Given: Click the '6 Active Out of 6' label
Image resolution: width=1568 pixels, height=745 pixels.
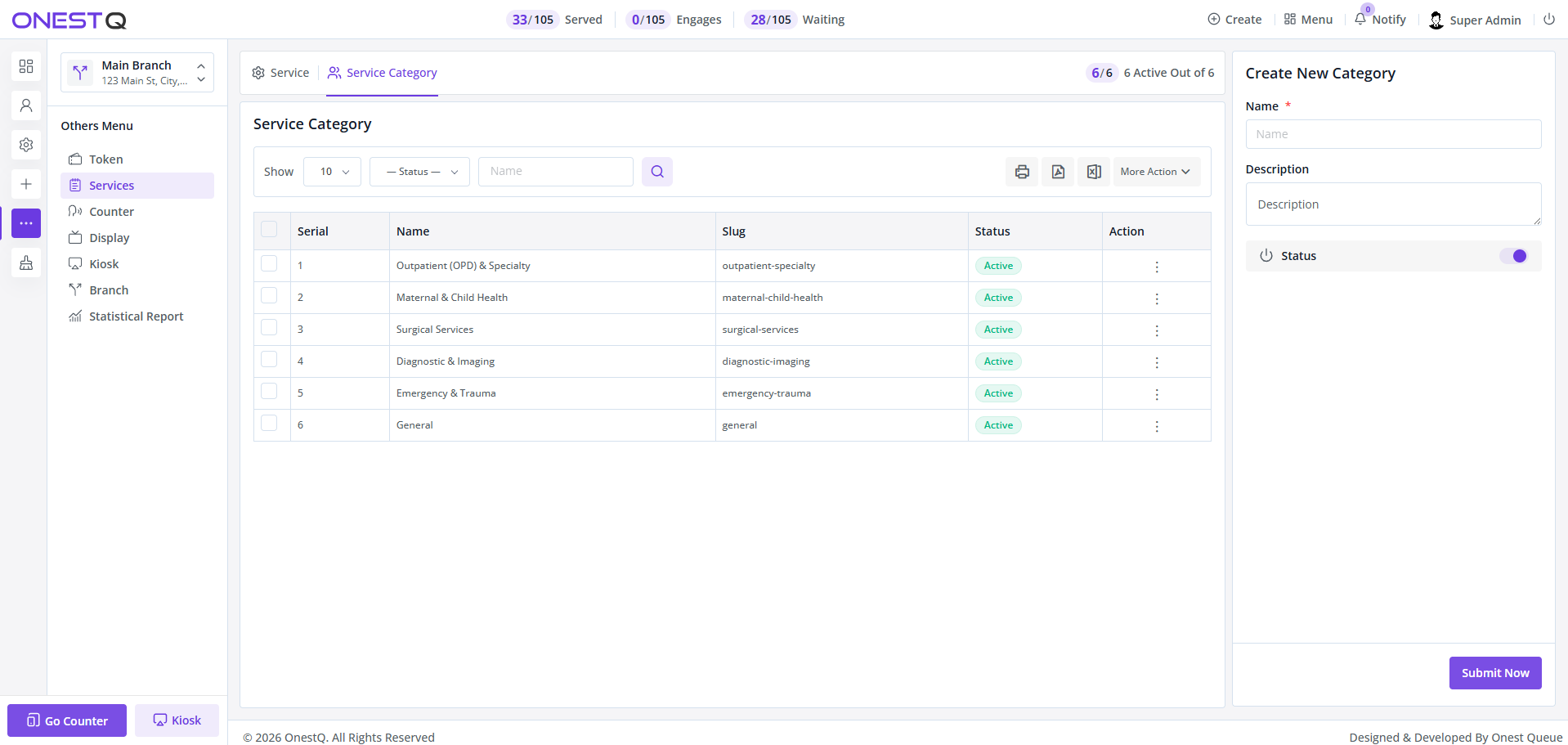Looking at the screenshot, I should (1169, 73).
